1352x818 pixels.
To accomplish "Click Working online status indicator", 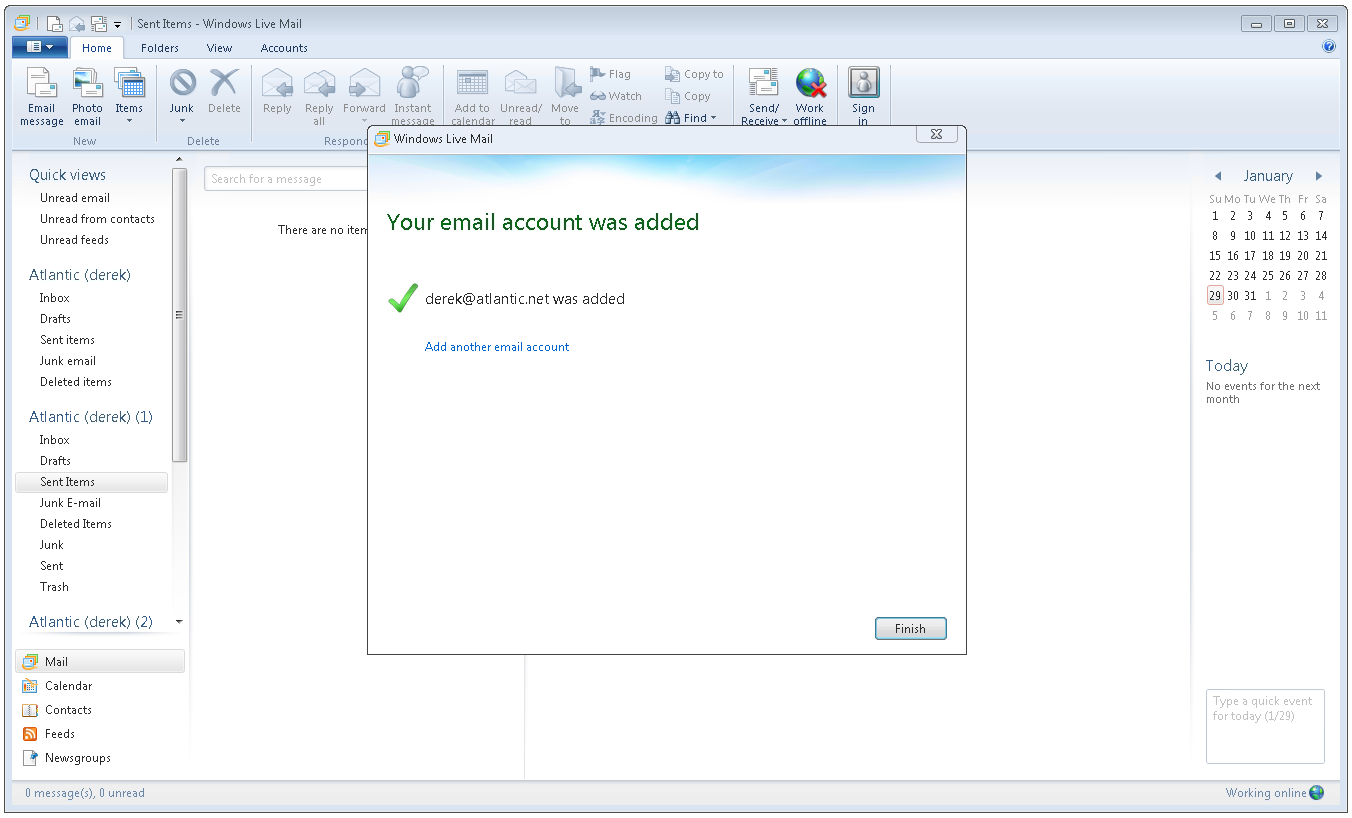I will tap(1274, 793).
